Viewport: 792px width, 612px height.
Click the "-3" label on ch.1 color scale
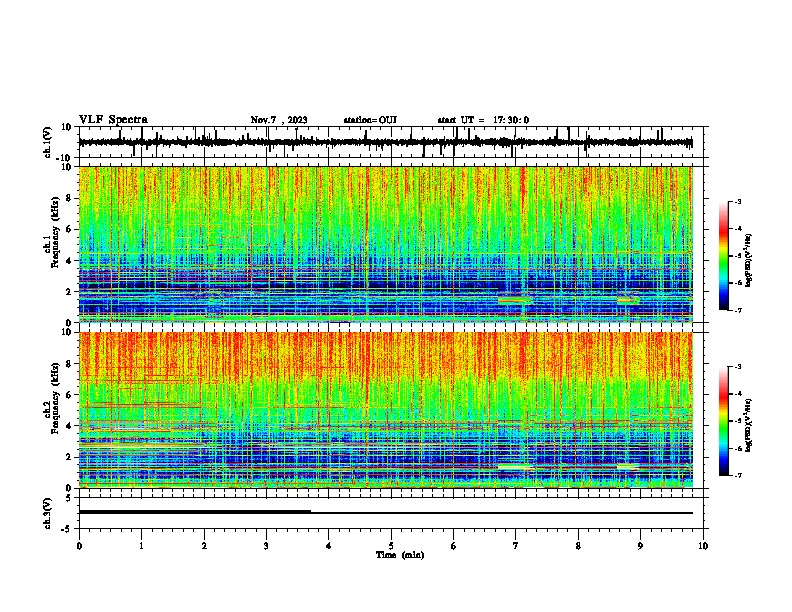[x=737, y=202]
